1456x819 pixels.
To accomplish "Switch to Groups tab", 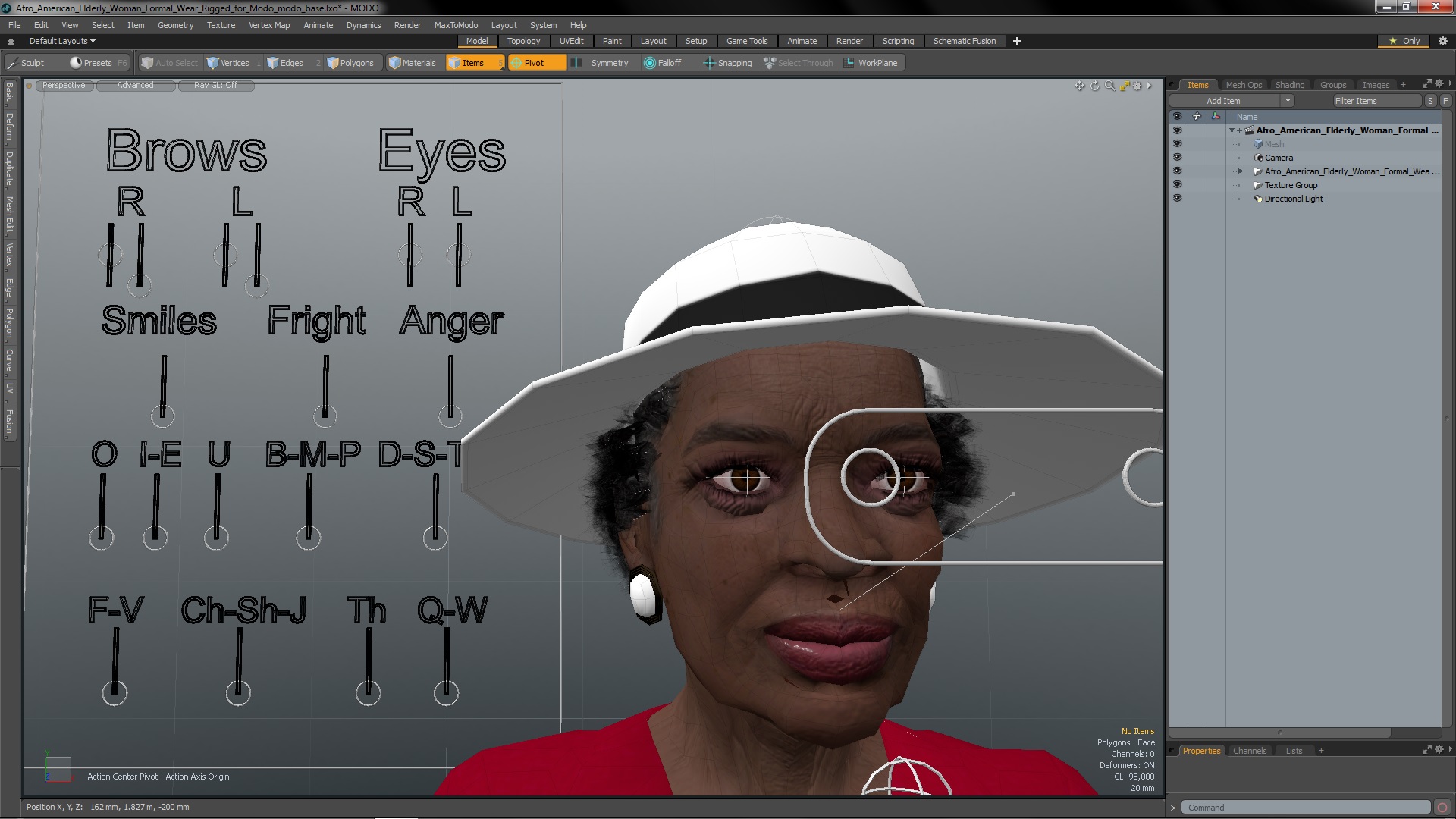I will (x=1332, y=85).
